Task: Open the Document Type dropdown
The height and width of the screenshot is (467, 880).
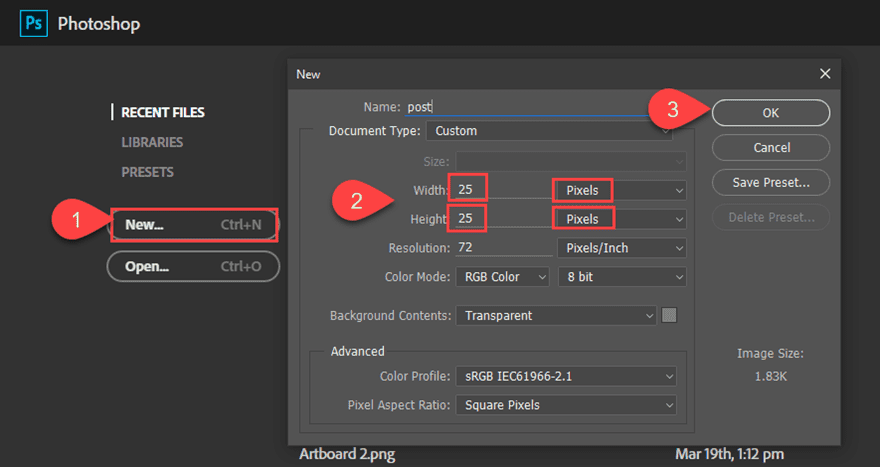Action: click(x=549, y=131)
